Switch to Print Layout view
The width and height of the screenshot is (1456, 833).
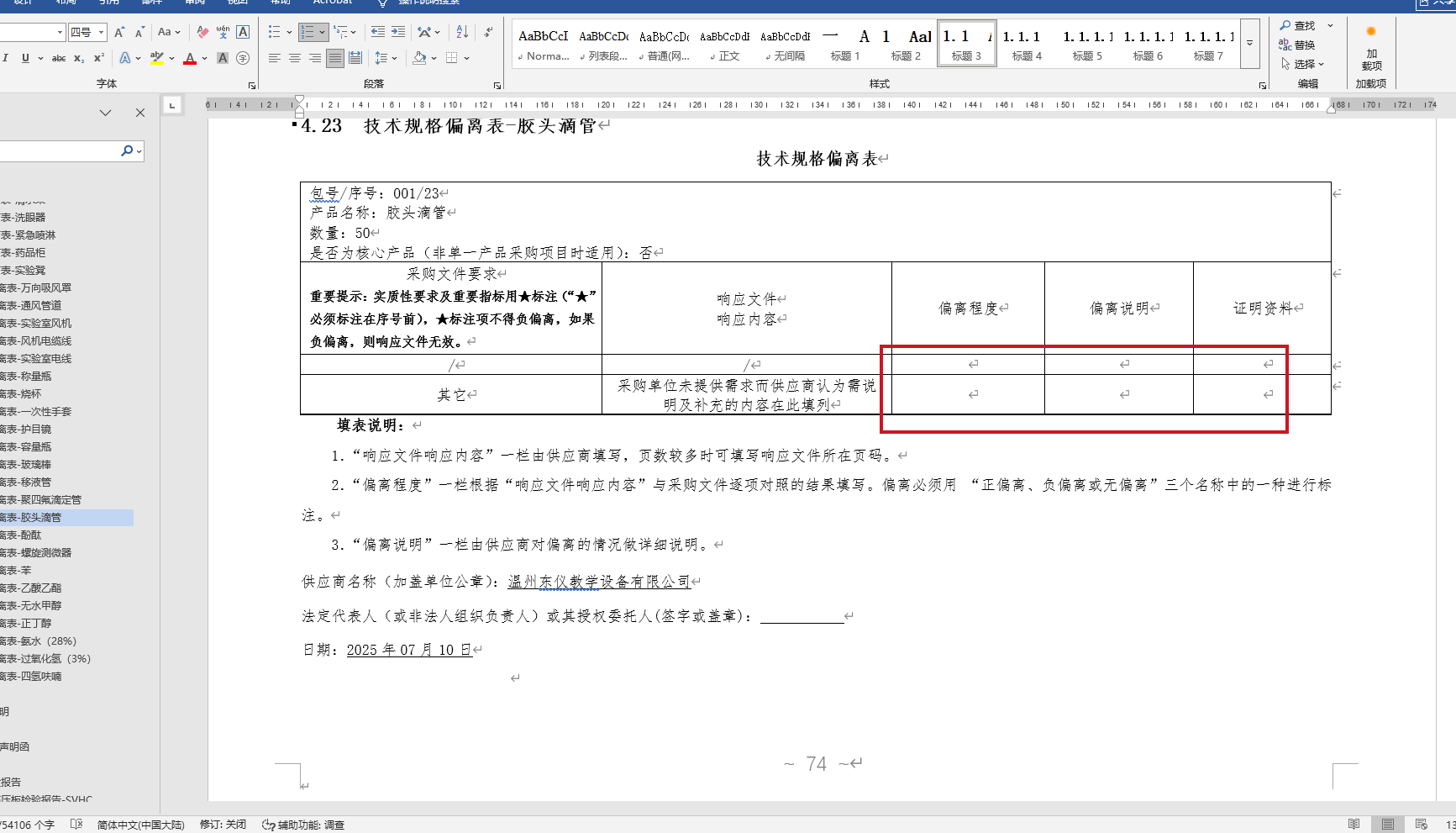pyautogui.click(x=1387, y=825)
